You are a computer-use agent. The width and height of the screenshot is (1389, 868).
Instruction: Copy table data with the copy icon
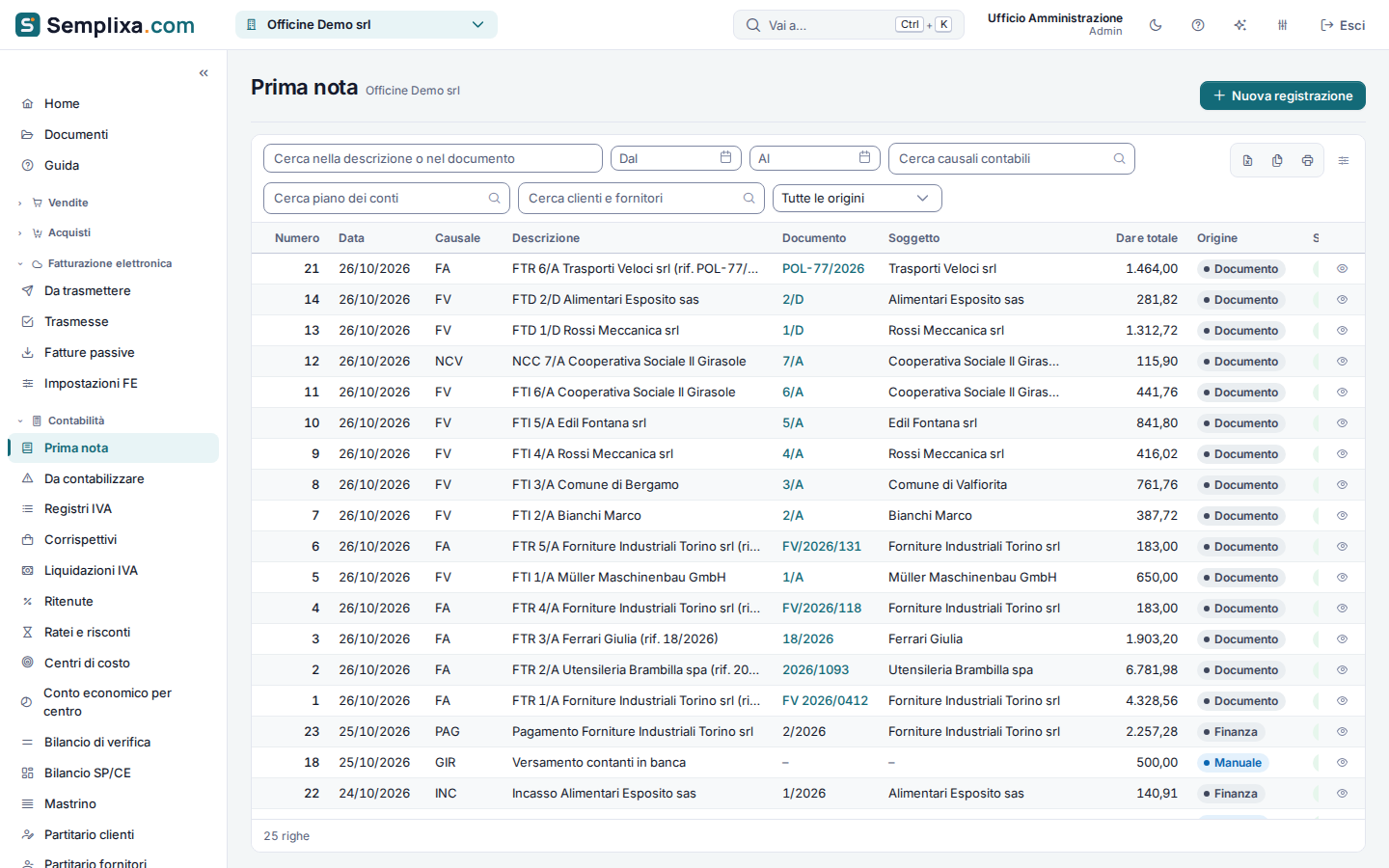coord(1277,160)
